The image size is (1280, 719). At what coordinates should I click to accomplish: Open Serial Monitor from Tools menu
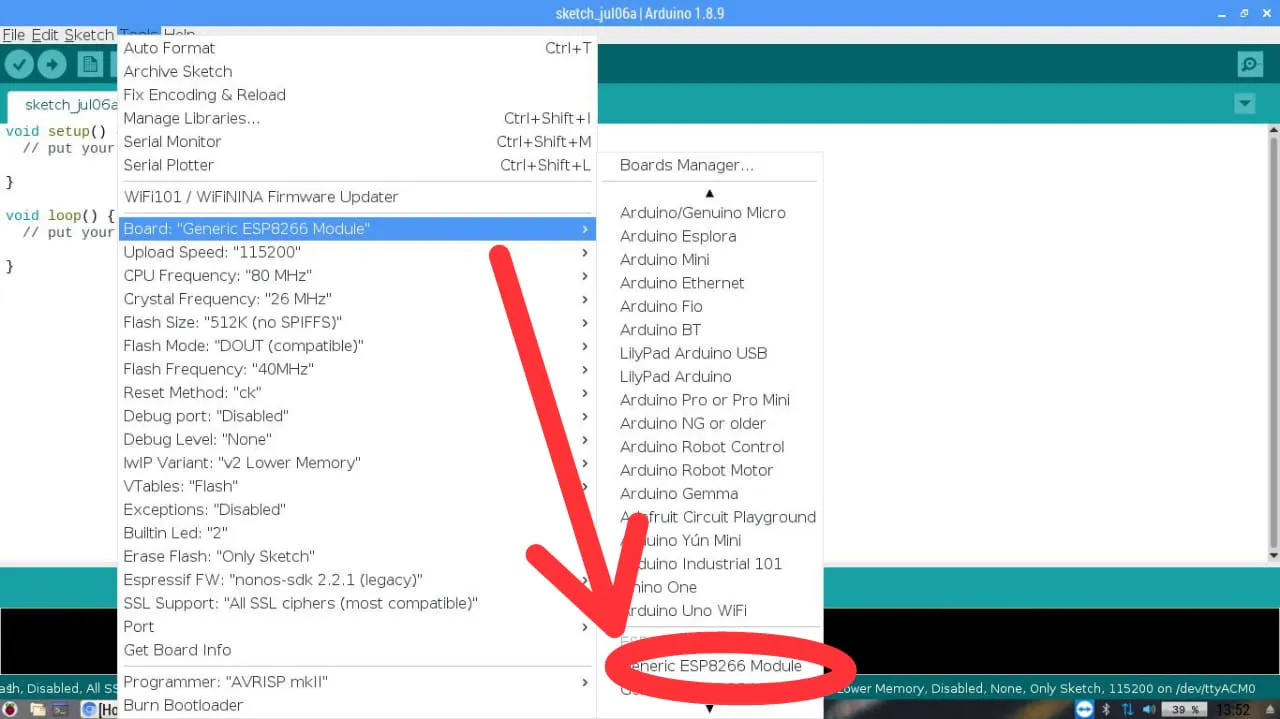(357, 142)
